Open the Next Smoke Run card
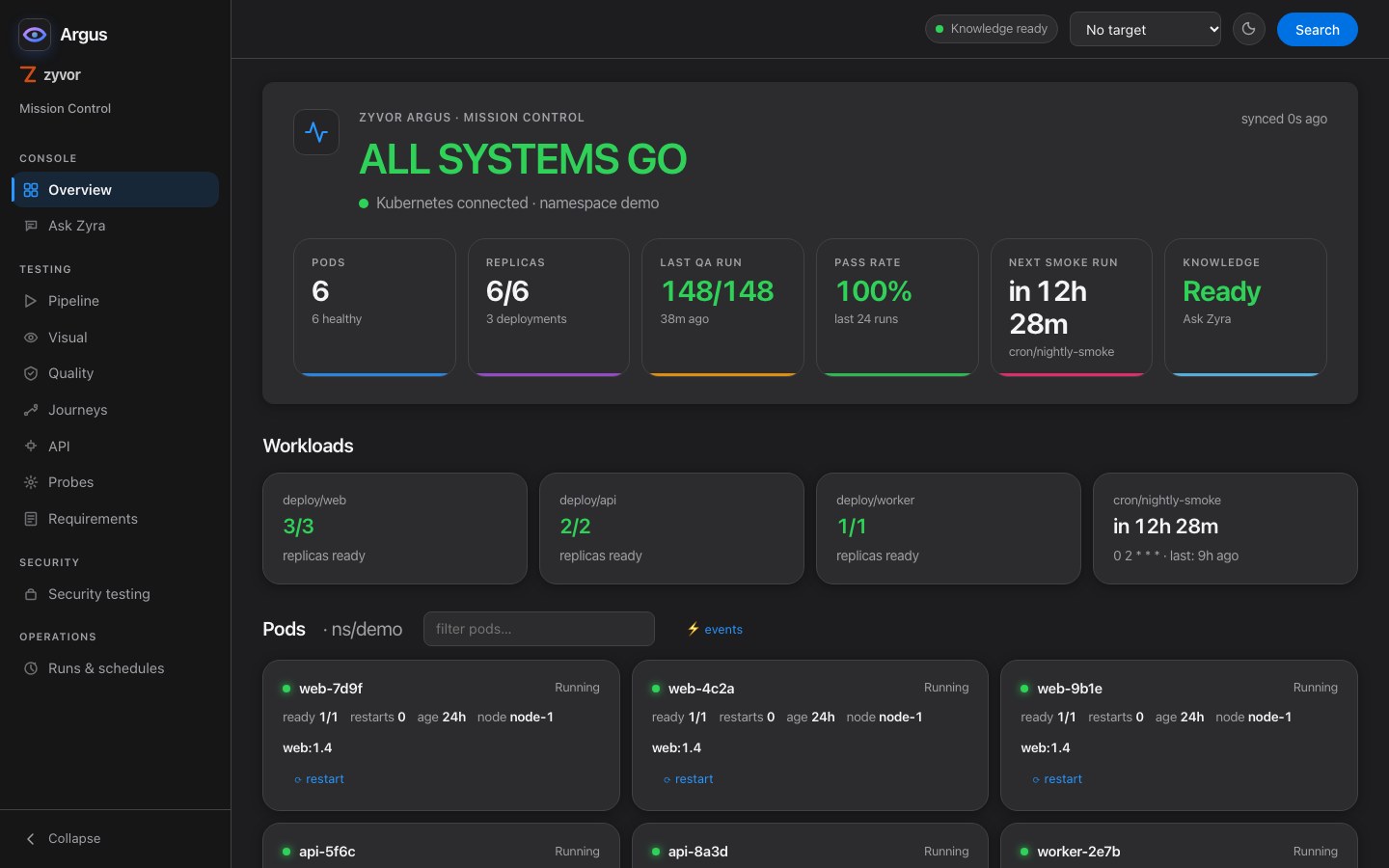The width and height of the screenshot is (1389, 868). click(x=1072, y=308)
